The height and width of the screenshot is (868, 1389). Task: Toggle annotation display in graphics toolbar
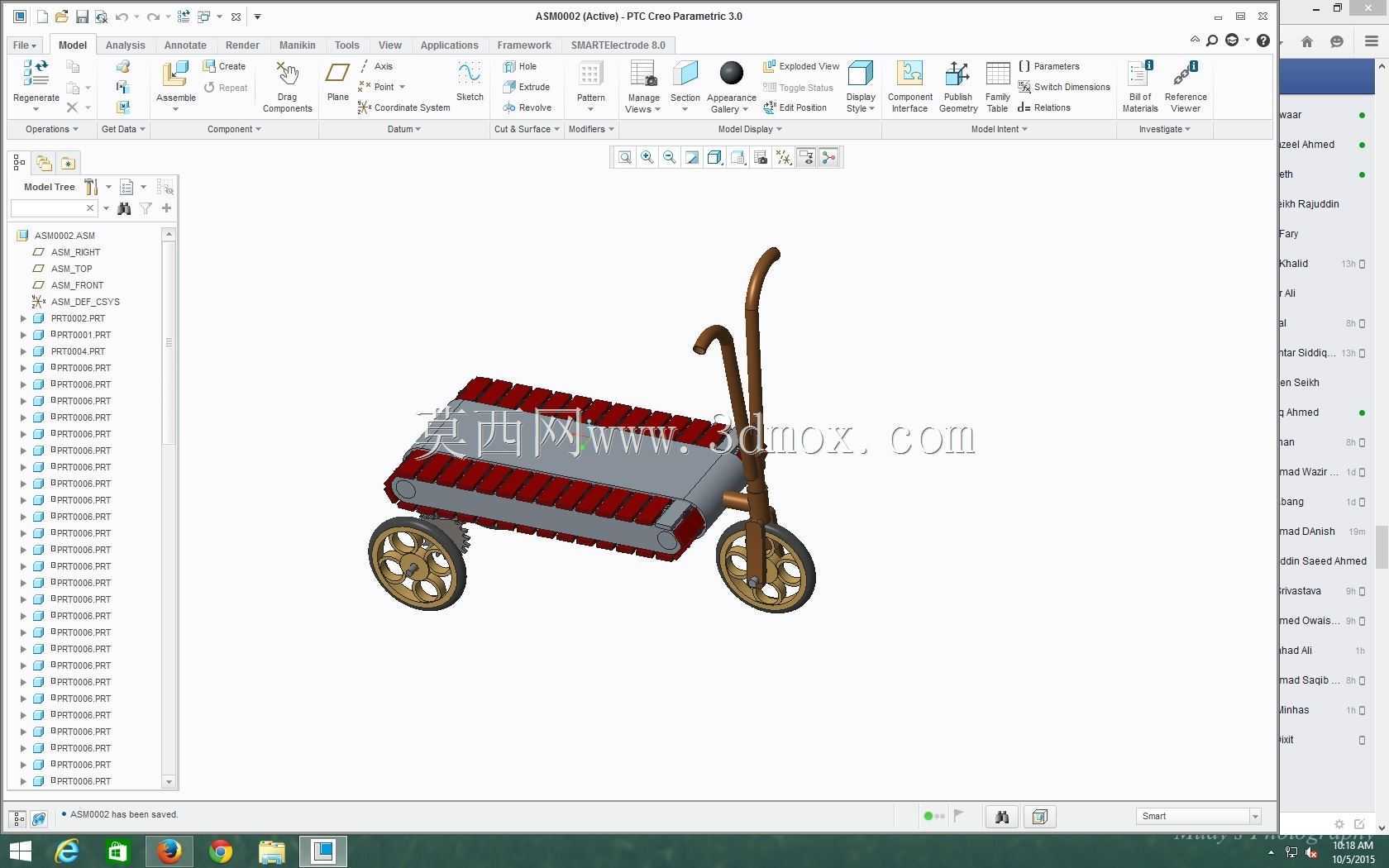tap(806, 157)
